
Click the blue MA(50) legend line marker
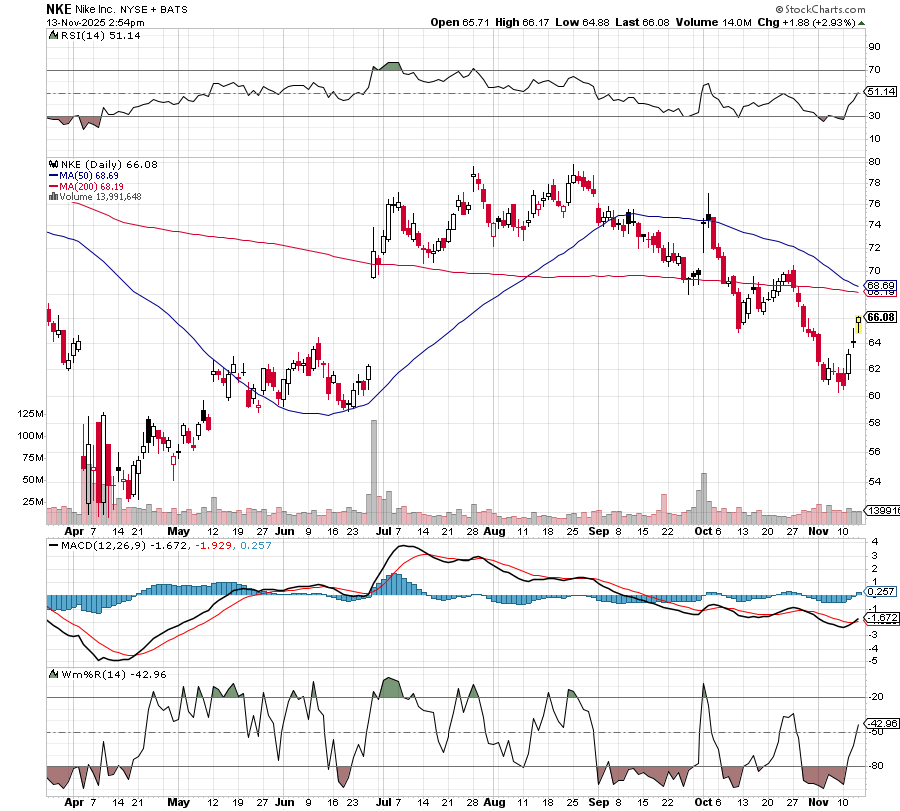click(x=54, y=175)
